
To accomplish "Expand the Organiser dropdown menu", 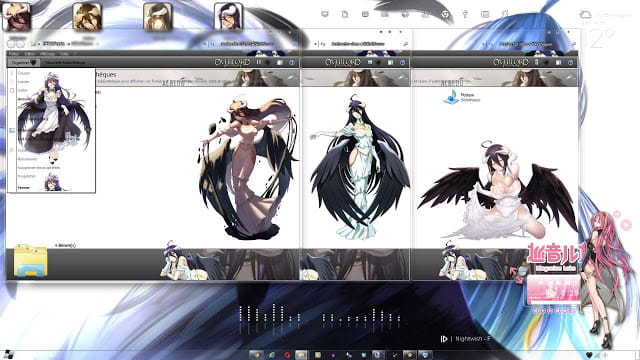I will (24, 62).
